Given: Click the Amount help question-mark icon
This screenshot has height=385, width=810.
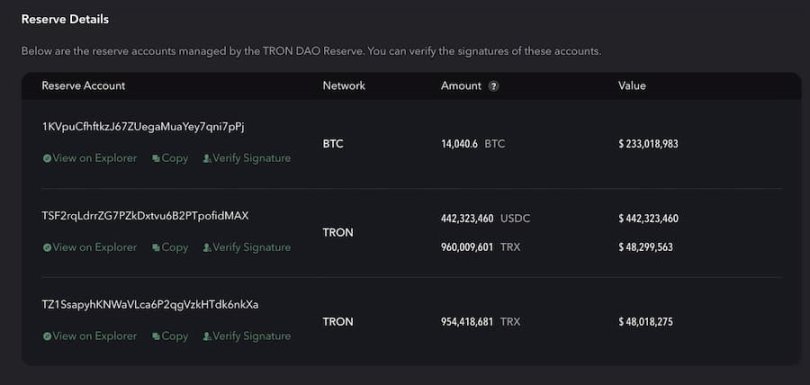Looking at the screenshot, I should point(493,86).
